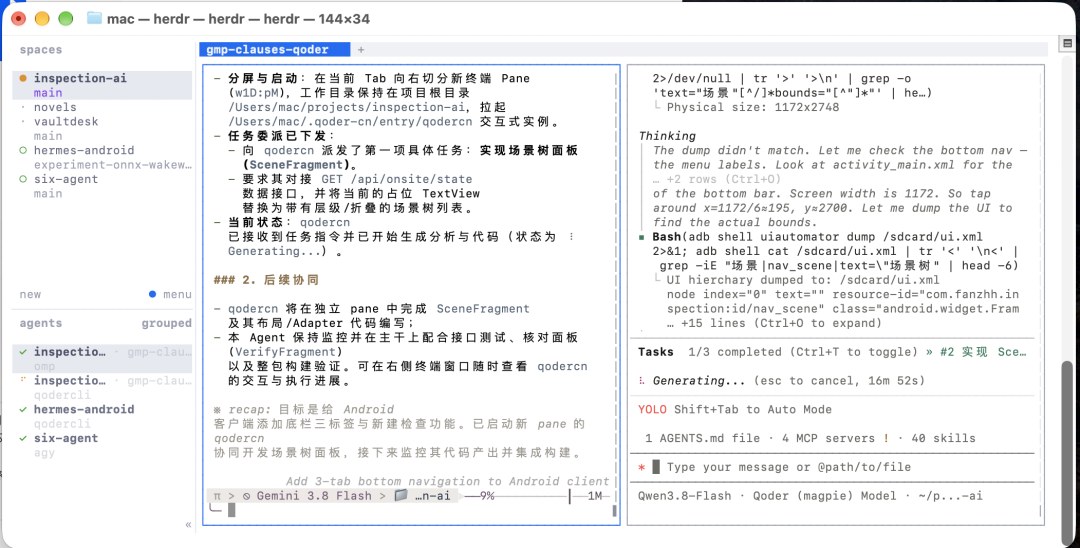Select the inspection-ai space
Viewport: 1080px width, 548px height.
(80, 78)
